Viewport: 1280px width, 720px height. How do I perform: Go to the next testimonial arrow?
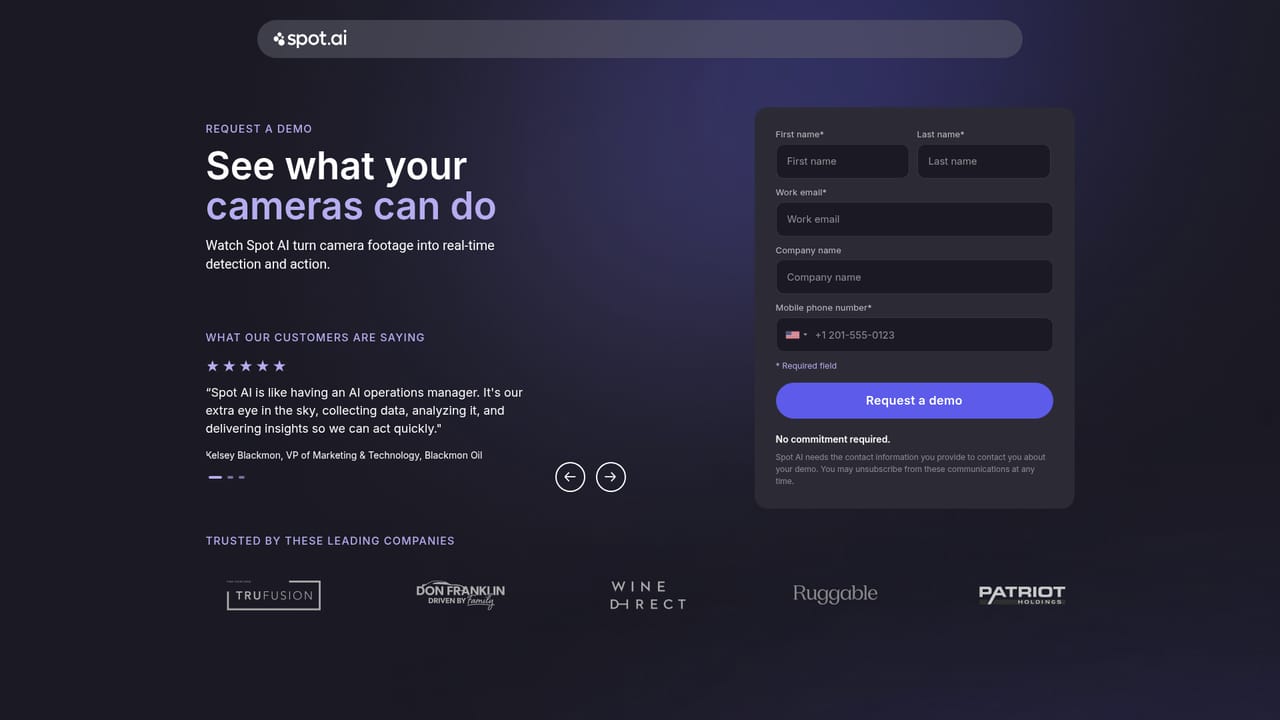click(611, 477)
